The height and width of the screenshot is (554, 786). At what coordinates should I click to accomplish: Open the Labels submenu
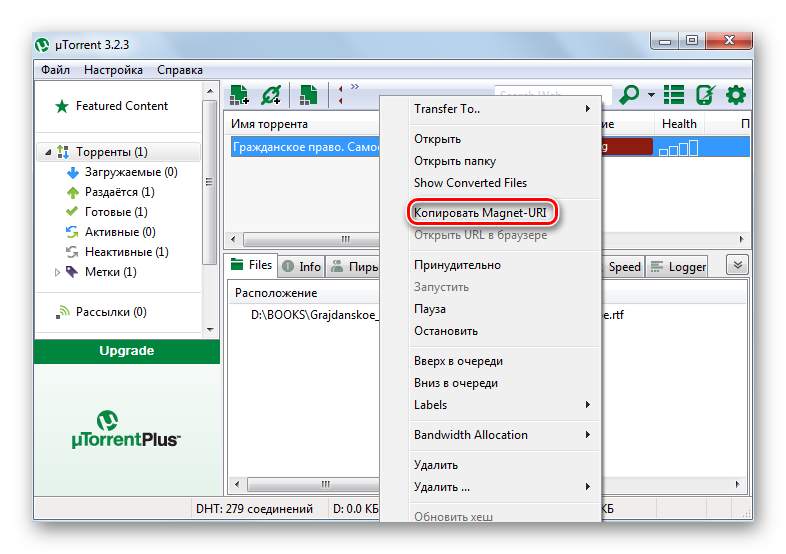click(505, 405)
